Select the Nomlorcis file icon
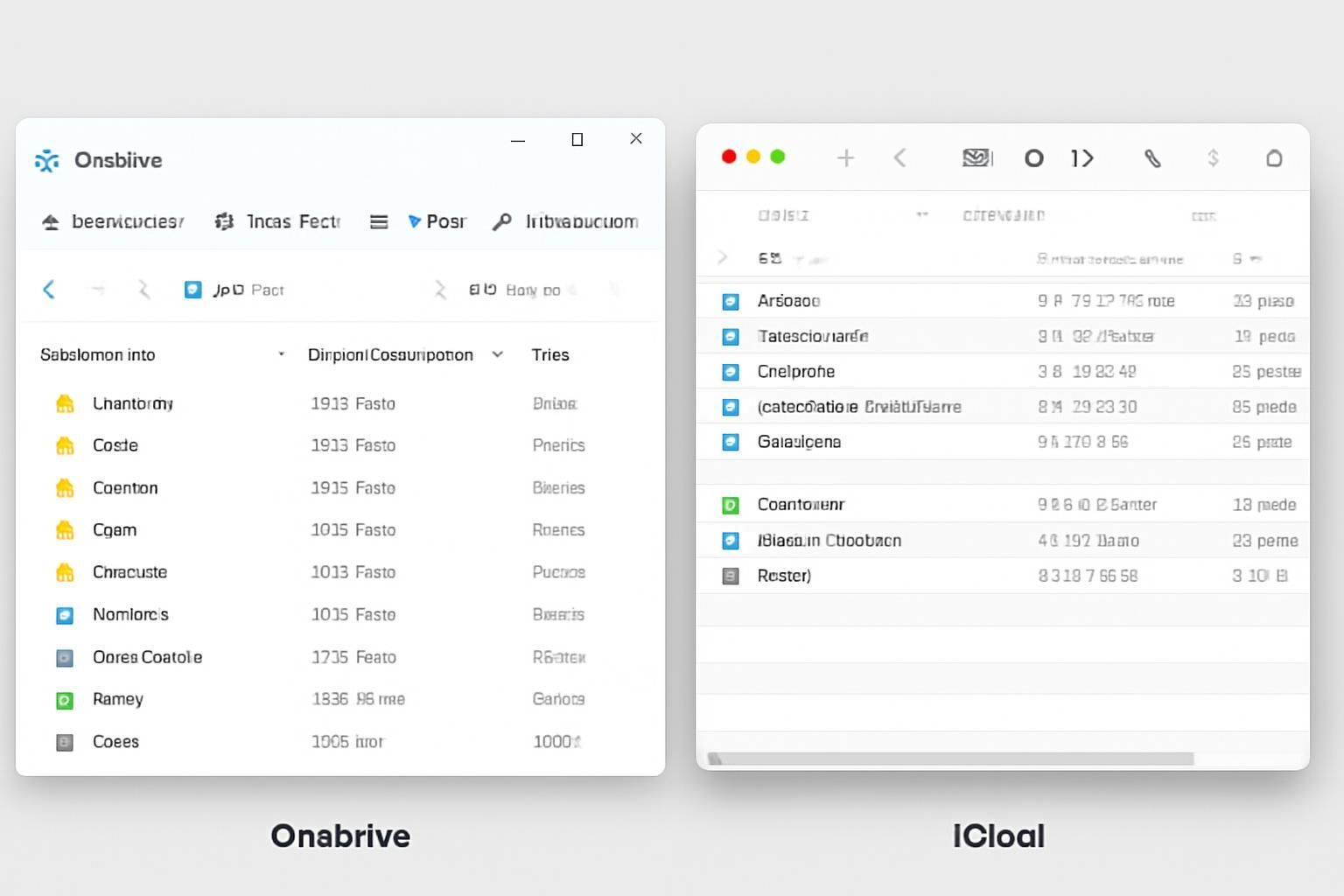The height and width of the screenshot is (896, 1344). 65,615
